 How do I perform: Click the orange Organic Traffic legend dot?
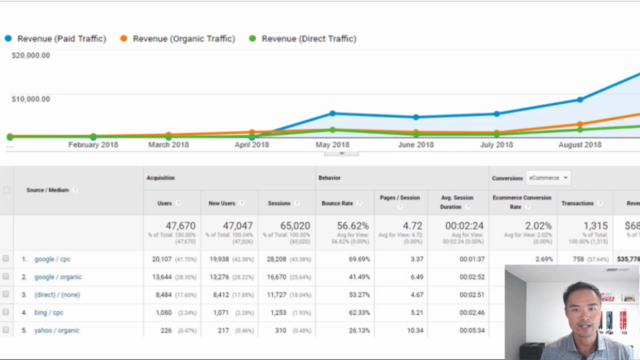[x=124, y=39]
